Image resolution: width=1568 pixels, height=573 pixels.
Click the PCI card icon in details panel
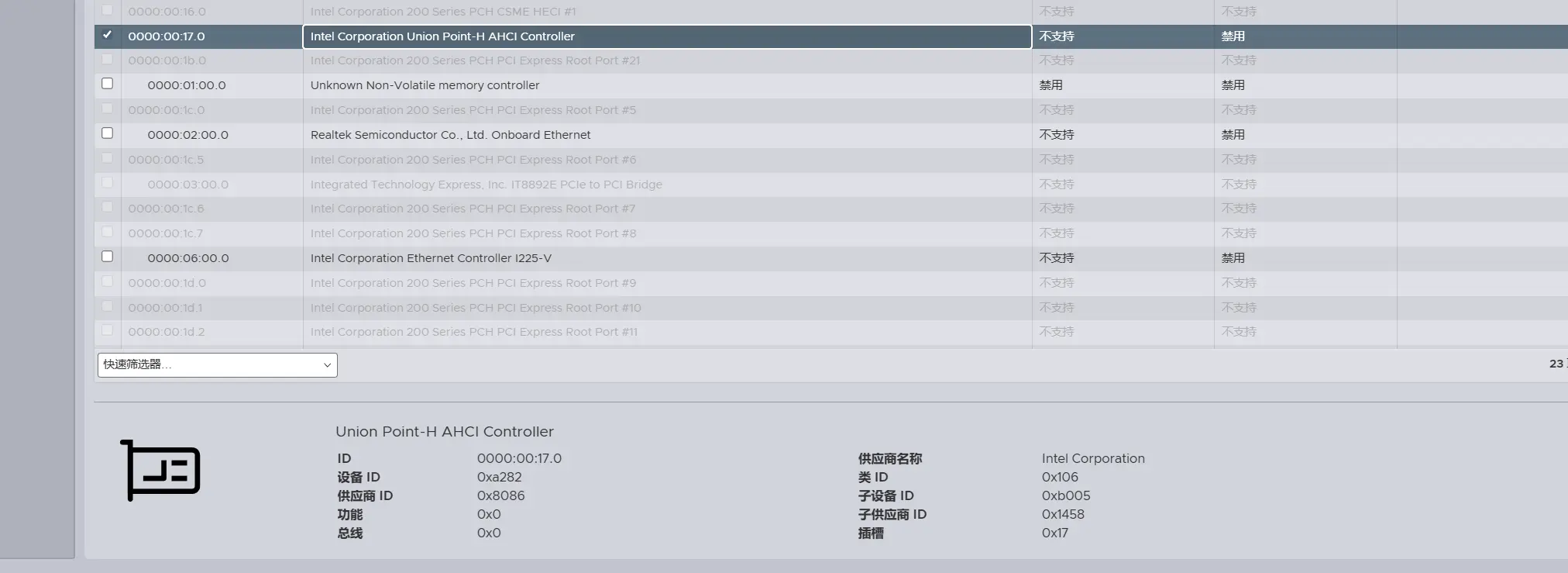pos(160,470)
